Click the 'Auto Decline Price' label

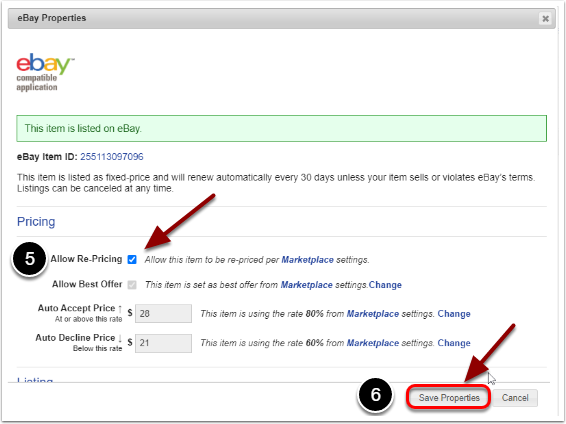(75, 338)
